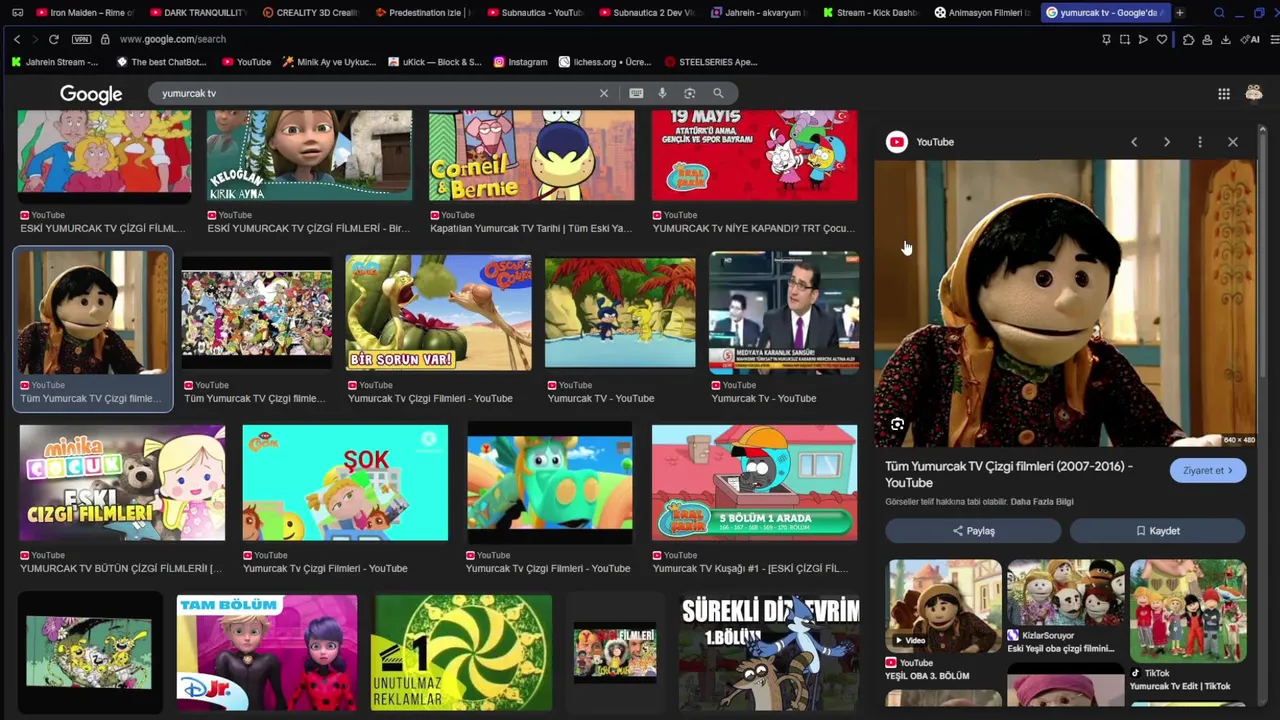Open the Instagram bookmark
The width and height of the screenshot is (1280, 720).
coord(520,62)
